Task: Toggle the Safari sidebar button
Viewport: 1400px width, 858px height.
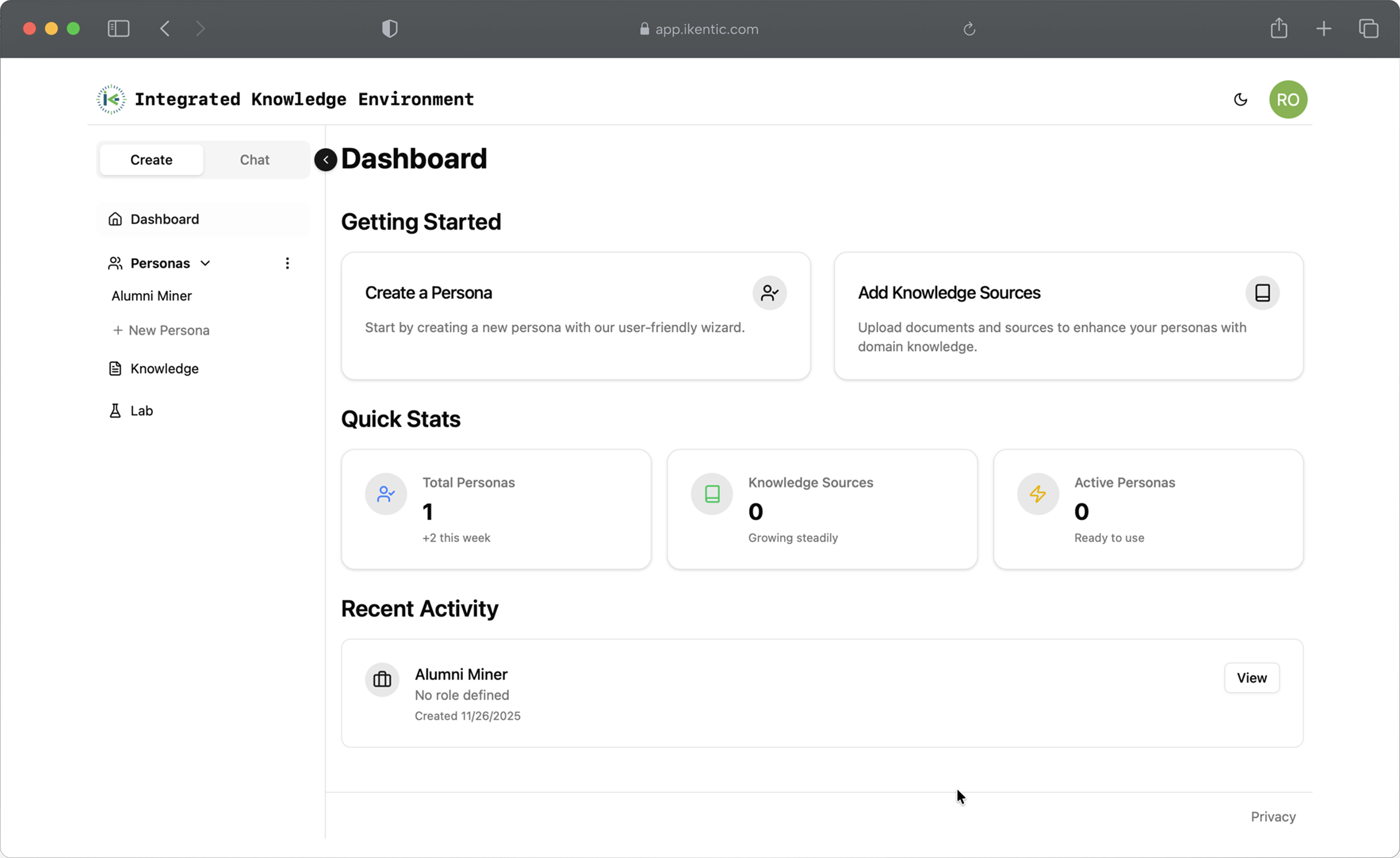Action: (x=119, y=28)
